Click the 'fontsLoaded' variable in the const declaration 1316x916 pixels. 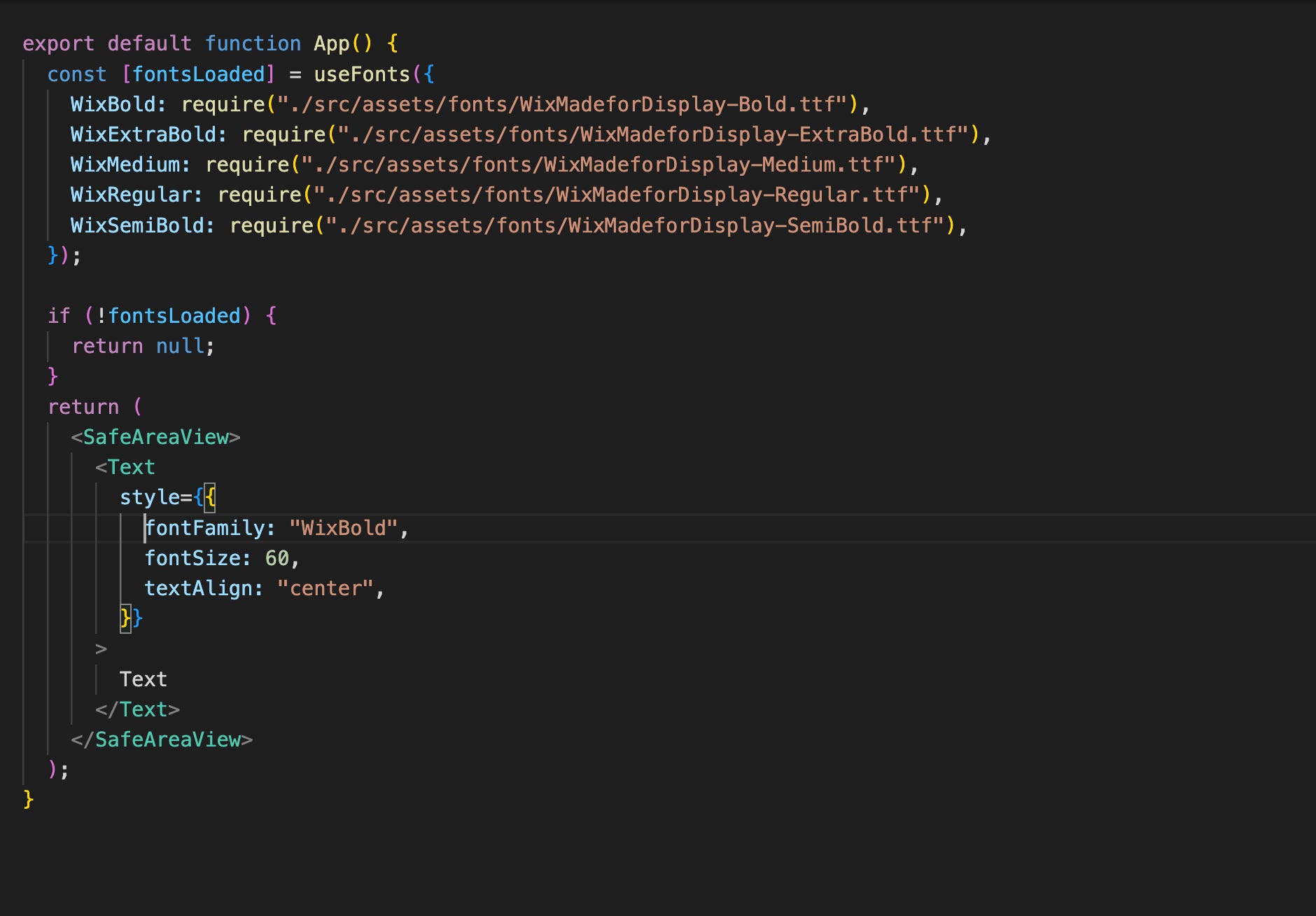[x=198, y=74]
